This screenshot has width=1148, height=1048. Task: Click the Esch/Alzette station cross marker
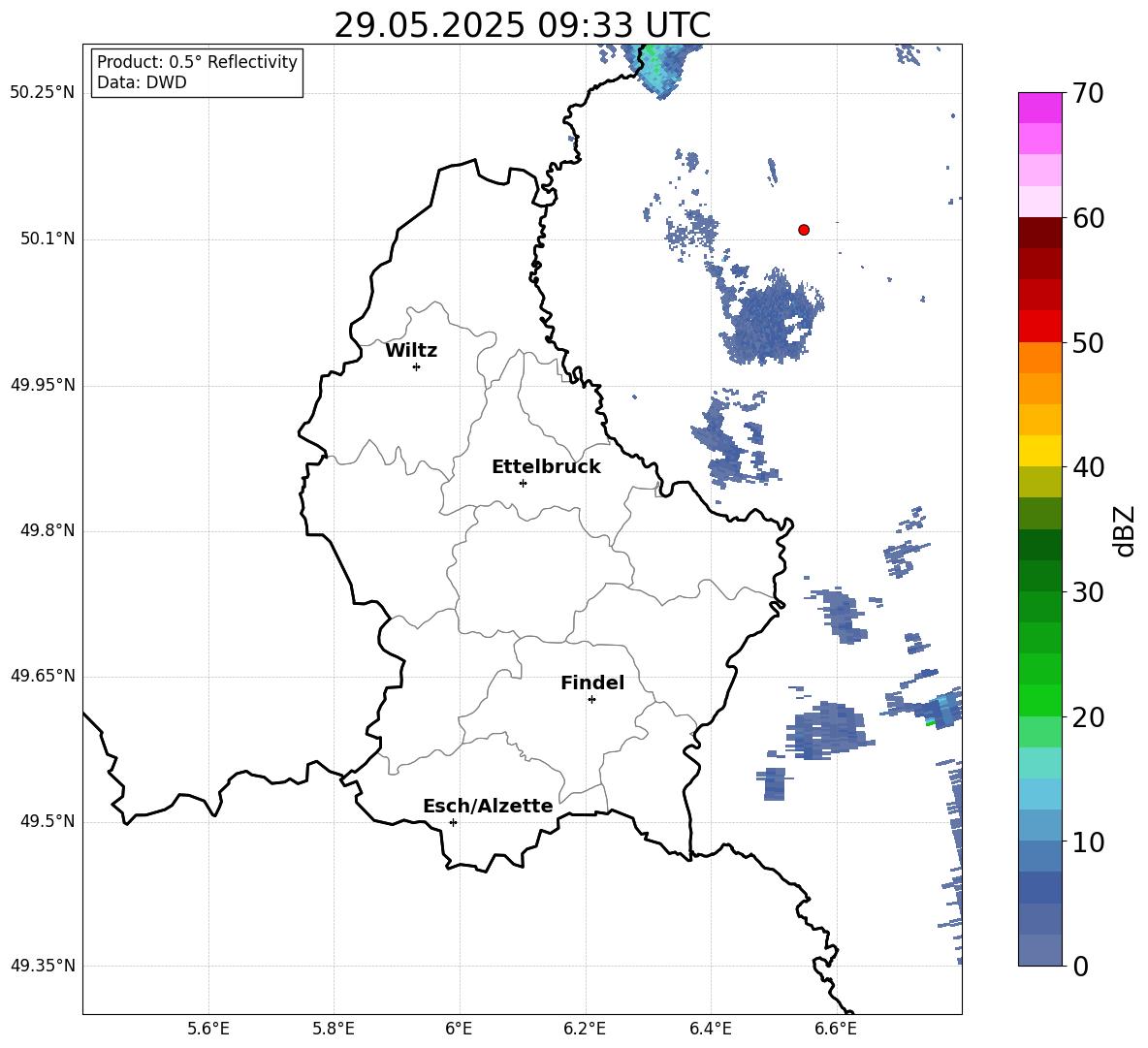point(453,822)
